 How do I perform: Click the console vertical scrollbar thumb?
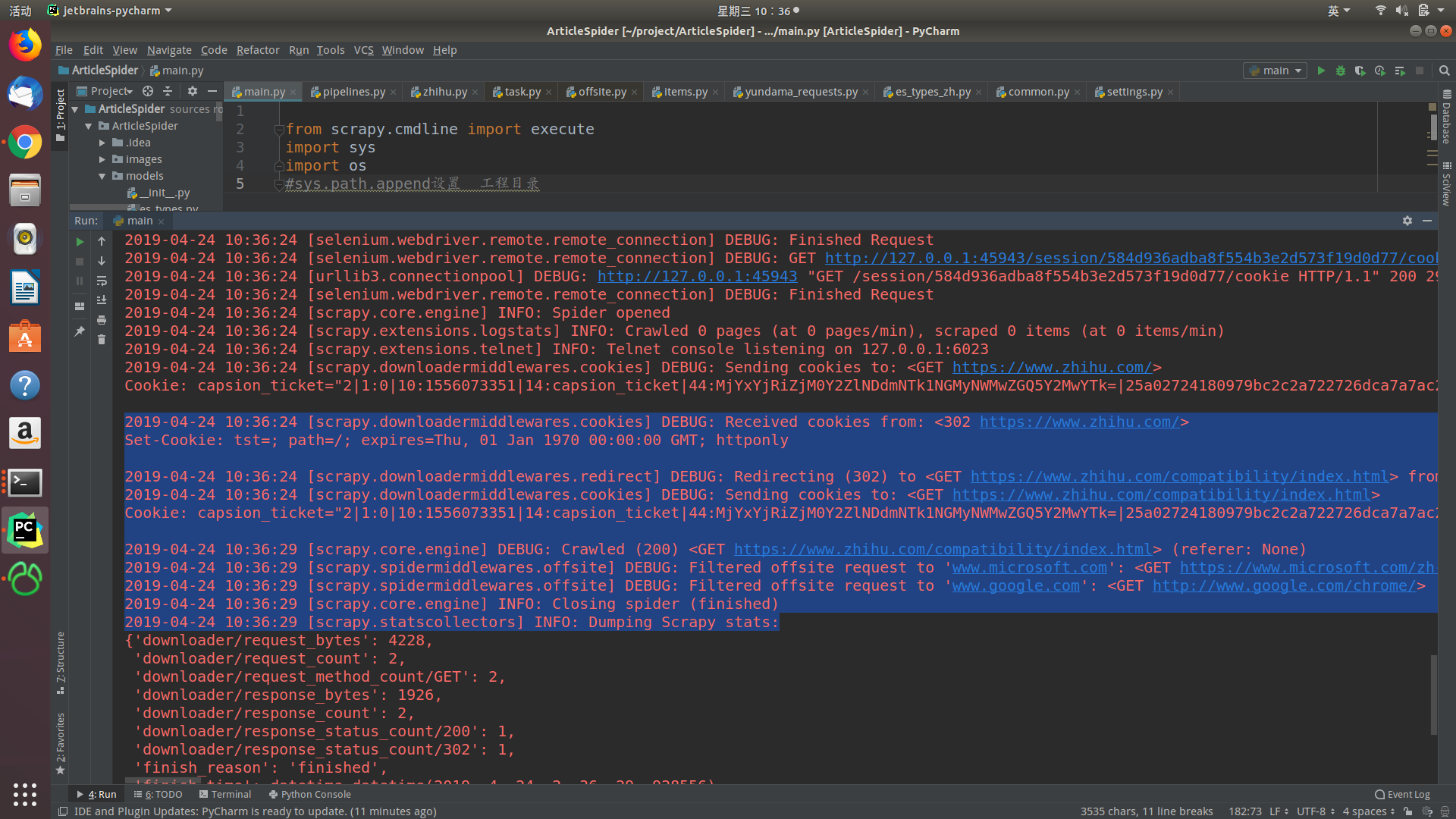(x=1433, y=694)
